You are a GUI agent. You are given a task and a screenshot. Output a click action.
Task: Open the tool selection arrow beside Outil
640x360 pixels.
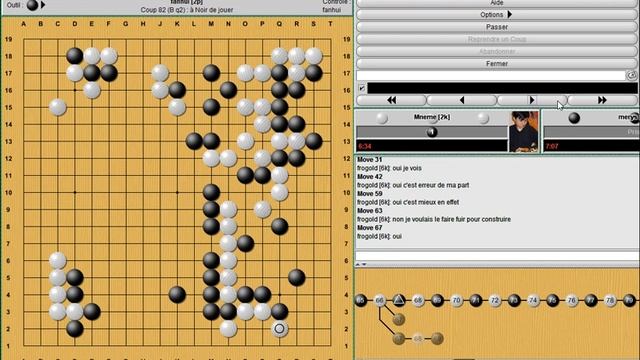click(43, 5)
